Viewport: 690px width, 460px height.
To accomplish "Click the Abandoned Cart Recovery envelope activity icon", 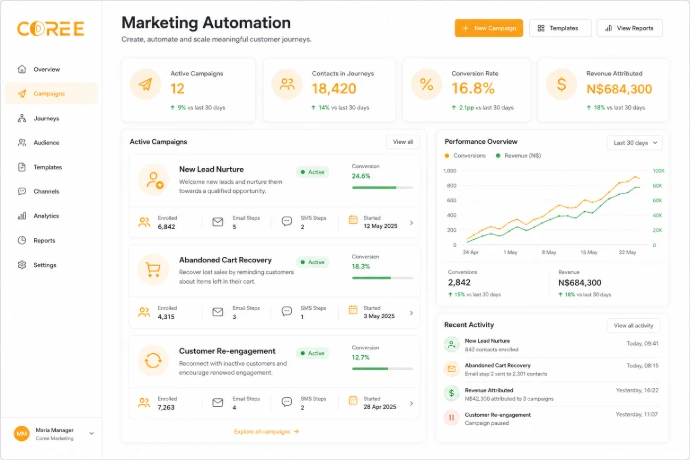I will [451, 369].
